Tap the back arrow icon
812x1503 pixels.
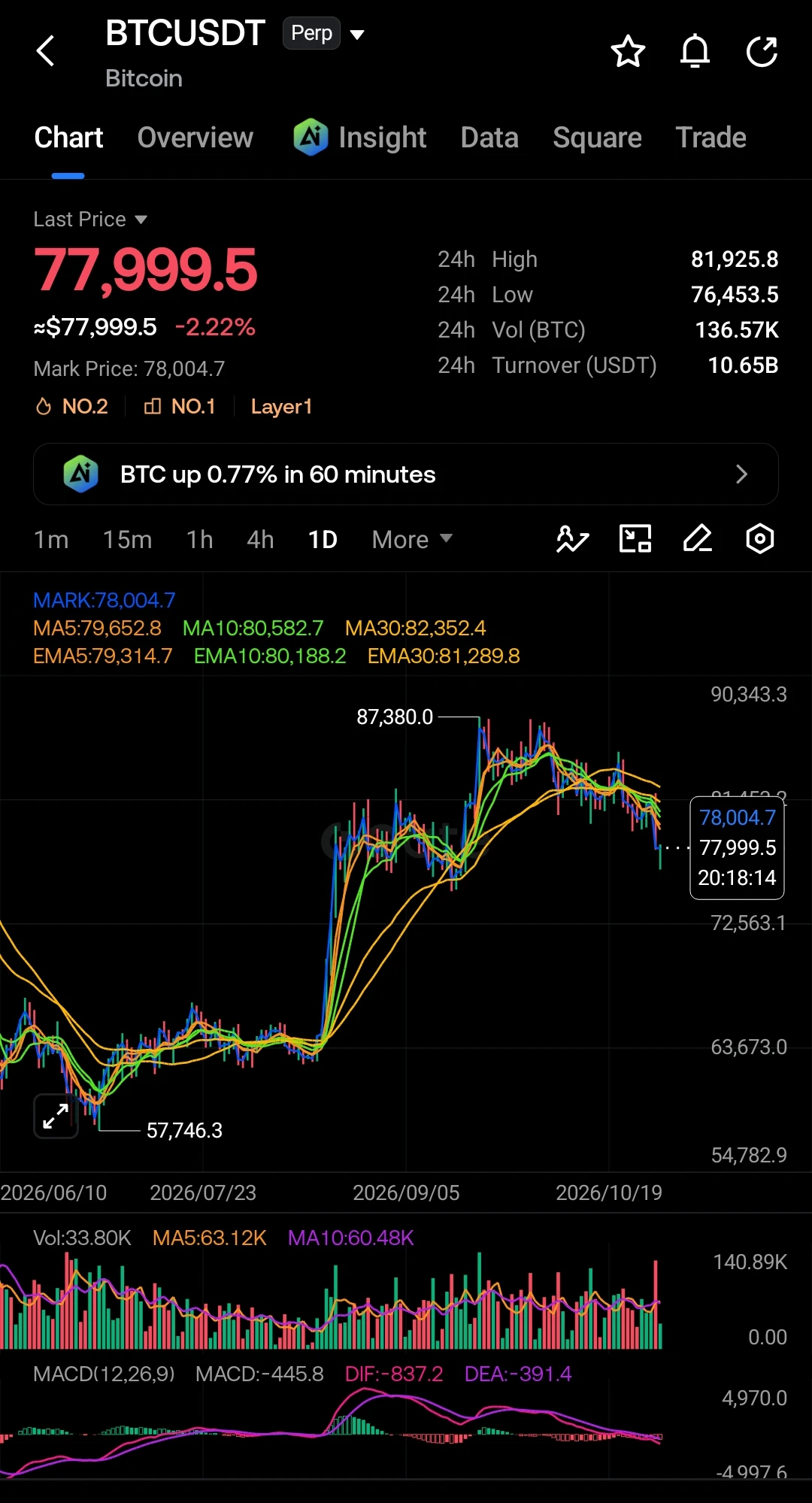[46, 51]
